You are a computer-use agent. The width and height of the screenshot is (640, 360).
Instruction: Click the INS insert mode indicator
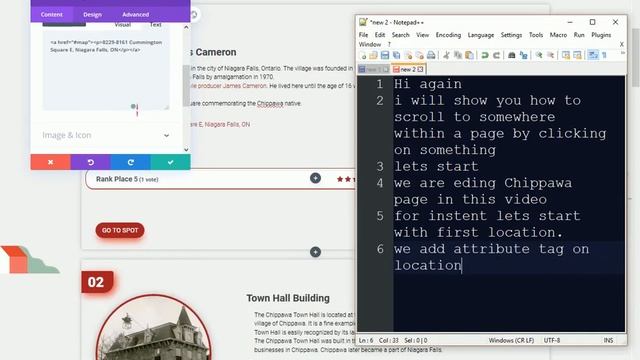pos(608,340)
